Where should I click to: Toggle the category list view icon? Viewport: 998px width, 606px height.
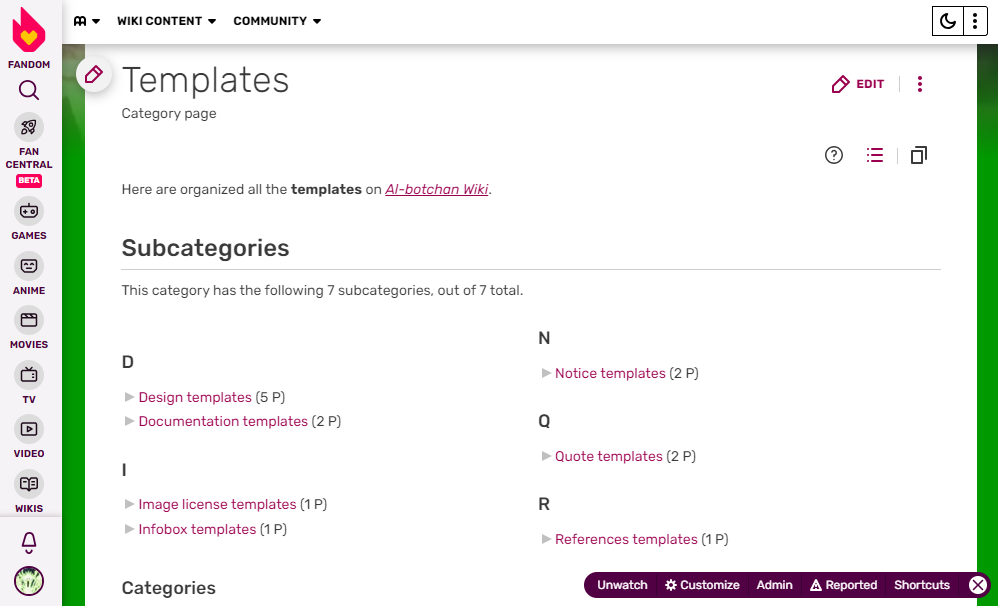(x=875, y=155)
